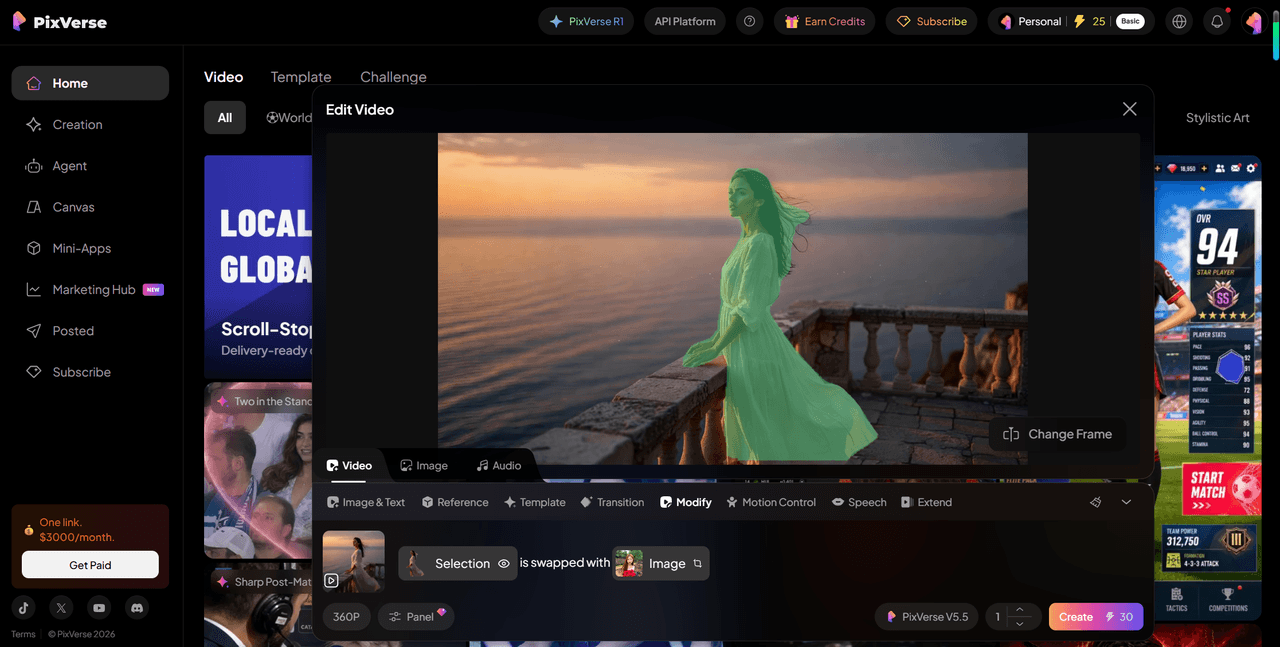The height and width of the screenshot is (647, 1280).
Task: Select the Reference mode
Action: tap(455, 502)
